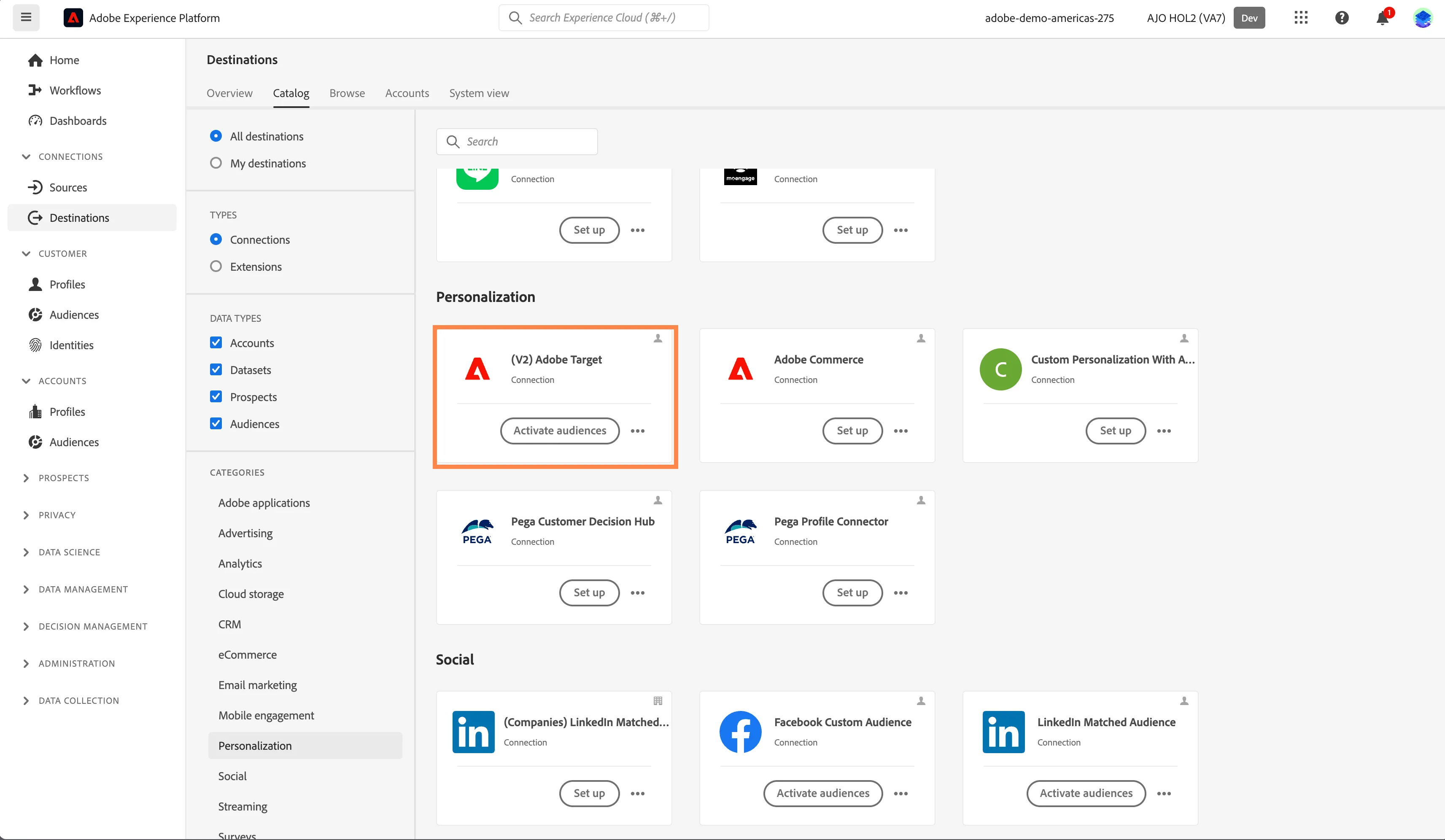
Task: Open Audiences under Accounts section
Action: [74, 442]
